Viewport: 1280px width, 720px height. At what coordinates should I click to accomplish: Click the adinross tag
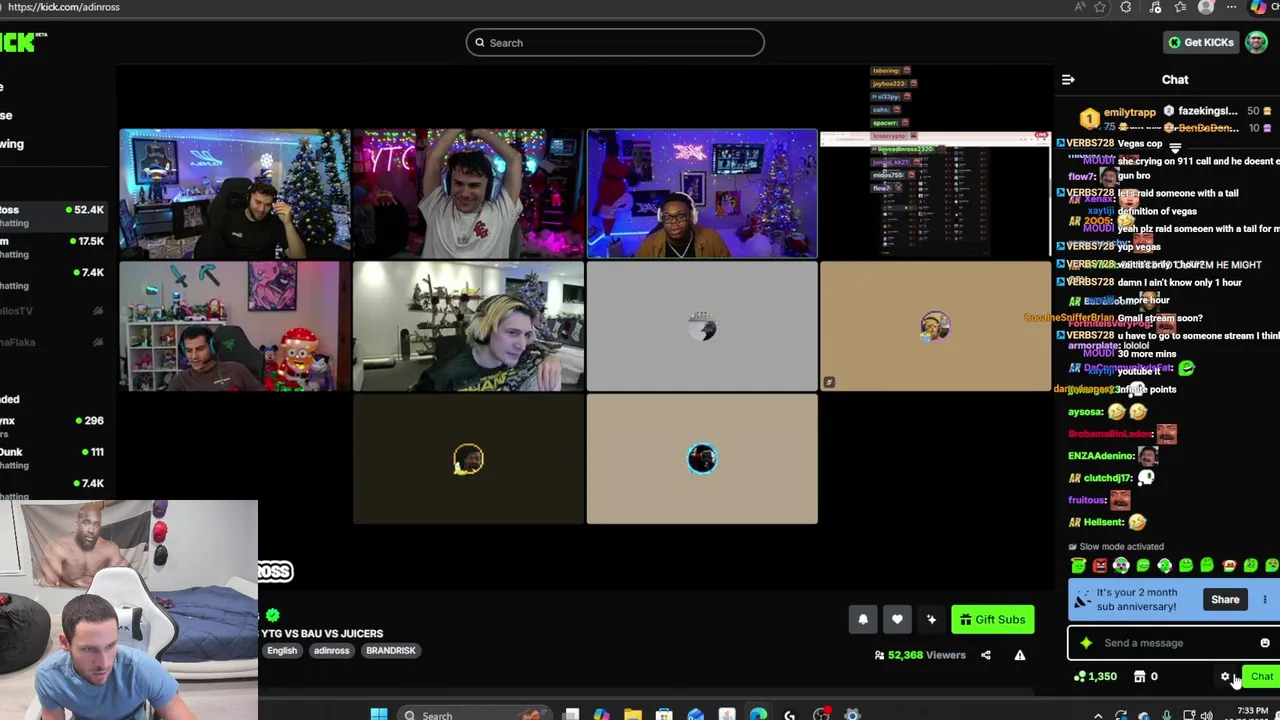331,651
